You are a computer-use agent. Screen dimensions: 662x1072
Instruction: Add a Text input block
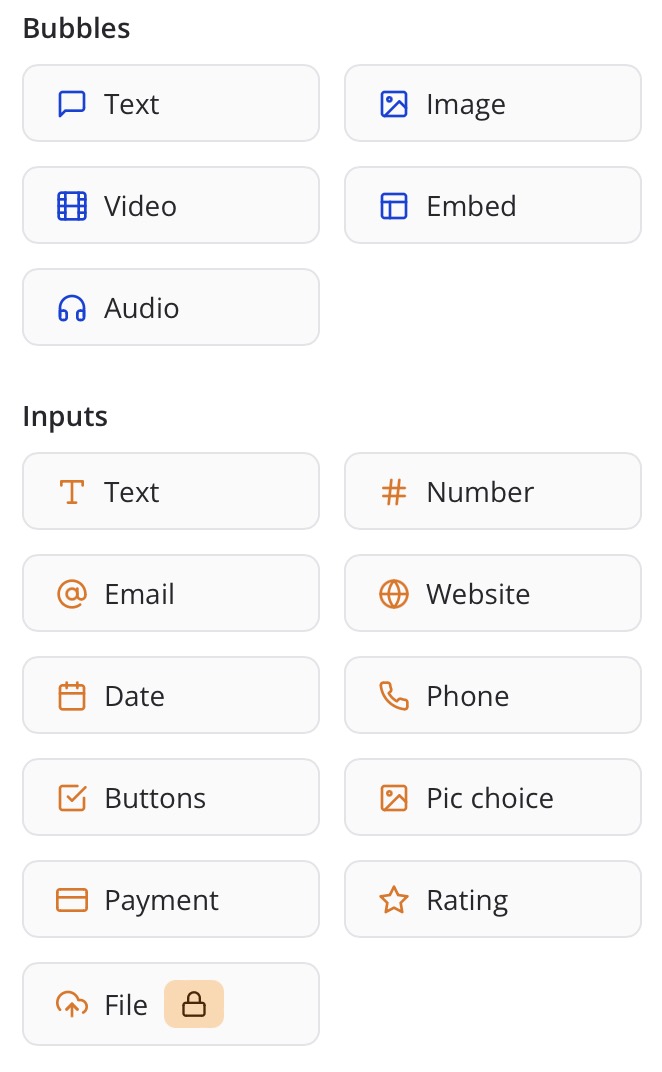click(170, 492)
